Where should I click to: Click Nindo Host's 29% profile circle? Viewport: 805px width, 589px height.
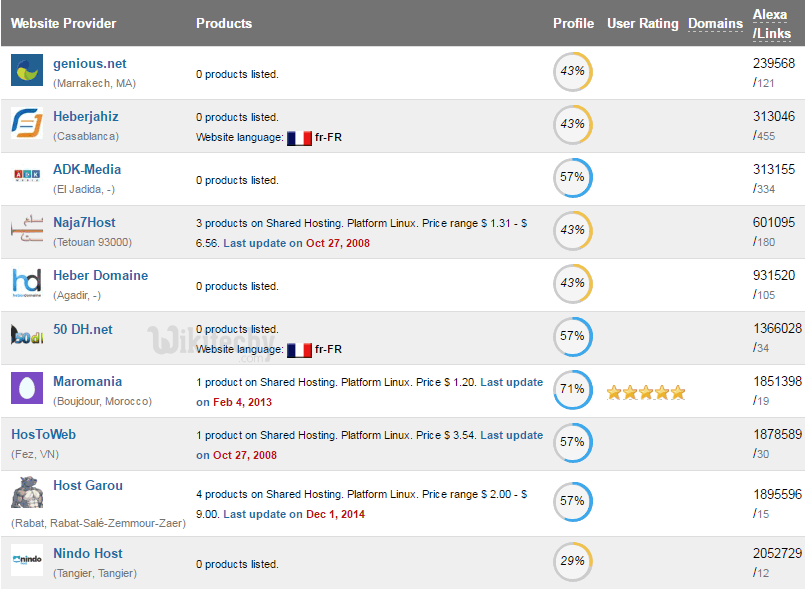tap(573, 561)
